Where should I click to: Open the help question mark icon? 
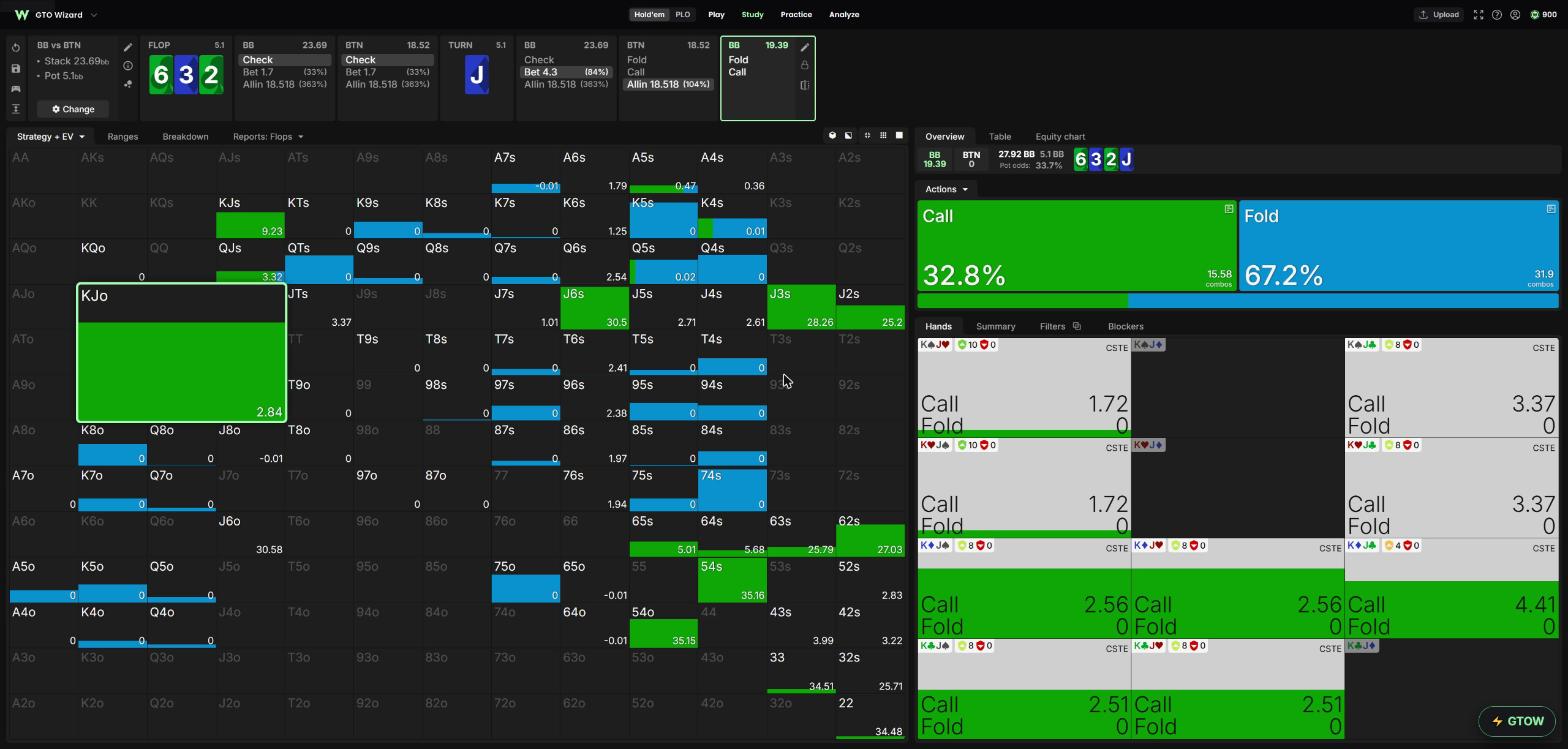(x=1497, y=15)
